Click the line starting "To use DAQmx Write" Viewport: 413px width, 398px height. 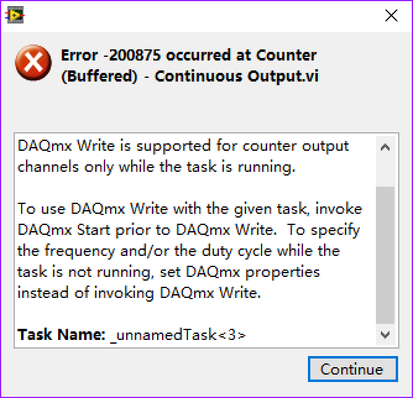pyautogui.click(x=190, y=209)
